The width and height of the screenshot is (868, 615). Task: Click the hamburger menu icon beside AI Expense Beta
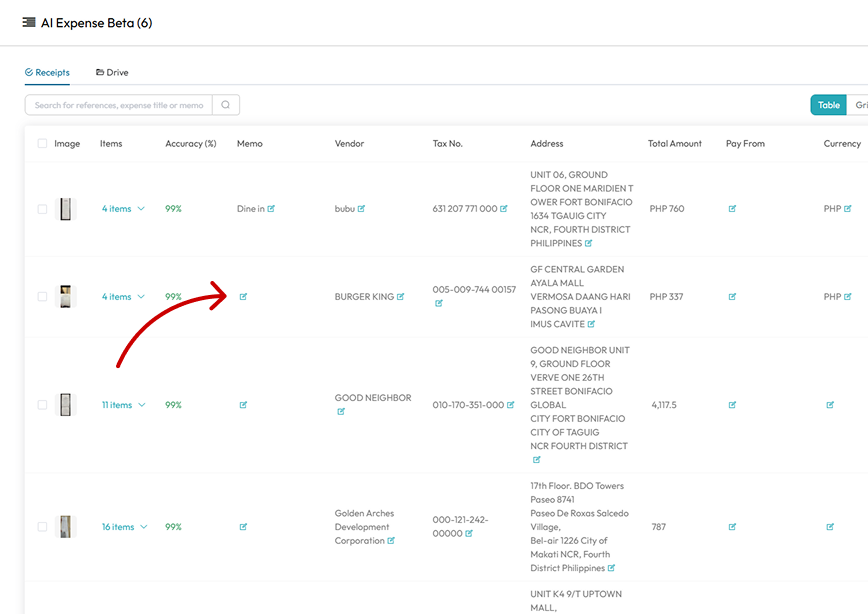(29, 22)
